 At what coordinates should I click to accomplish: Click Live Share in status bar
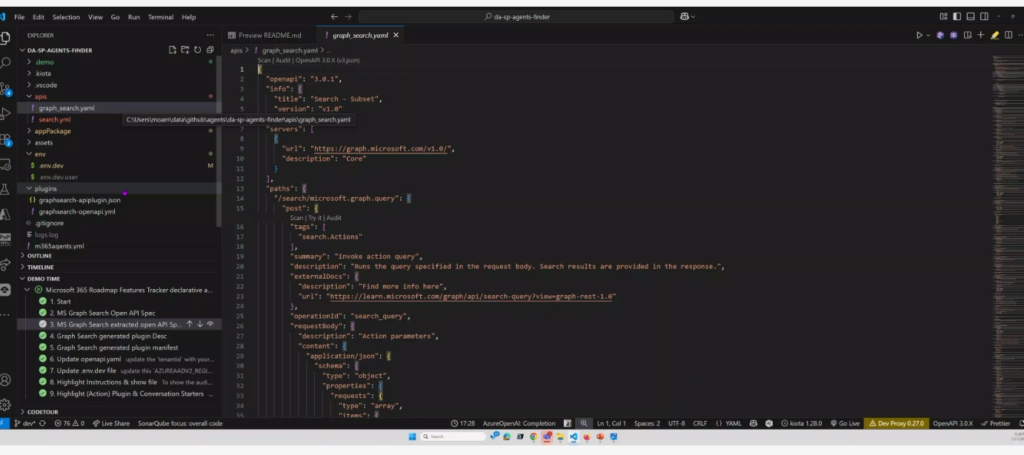(111, 423)
